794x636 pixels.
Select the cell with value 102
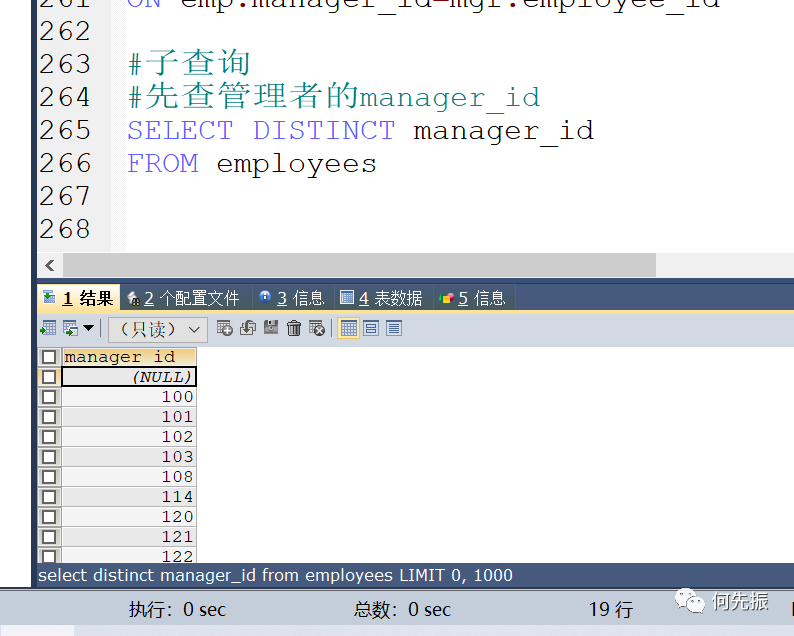coord(129,436)
